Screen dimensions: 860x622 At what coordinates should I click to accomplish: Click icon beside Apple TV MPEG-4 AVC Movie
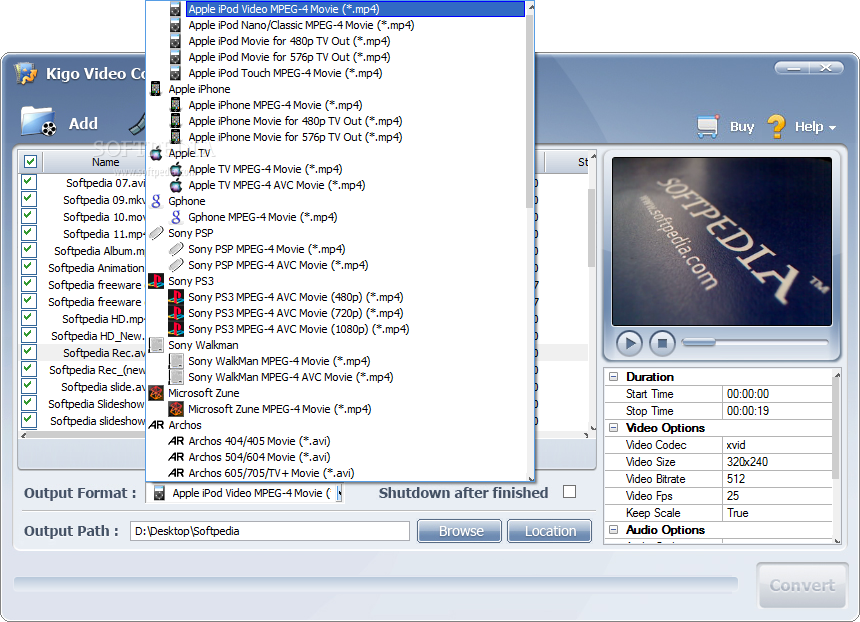point(176,185)
